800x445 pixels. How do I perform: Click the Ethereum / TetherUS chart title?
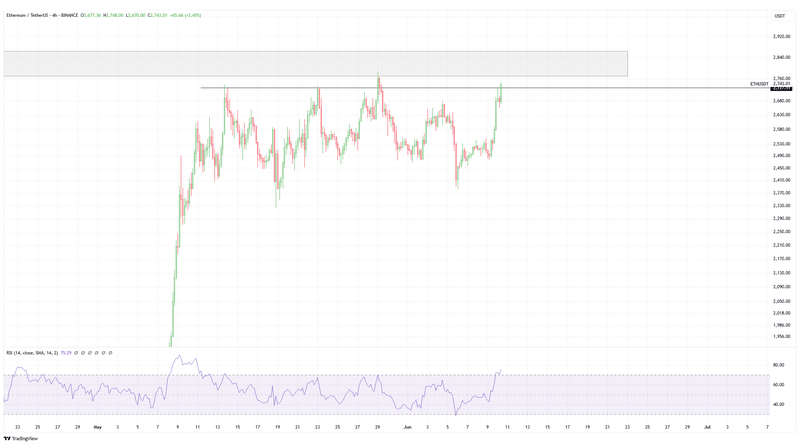coord(42,15)
